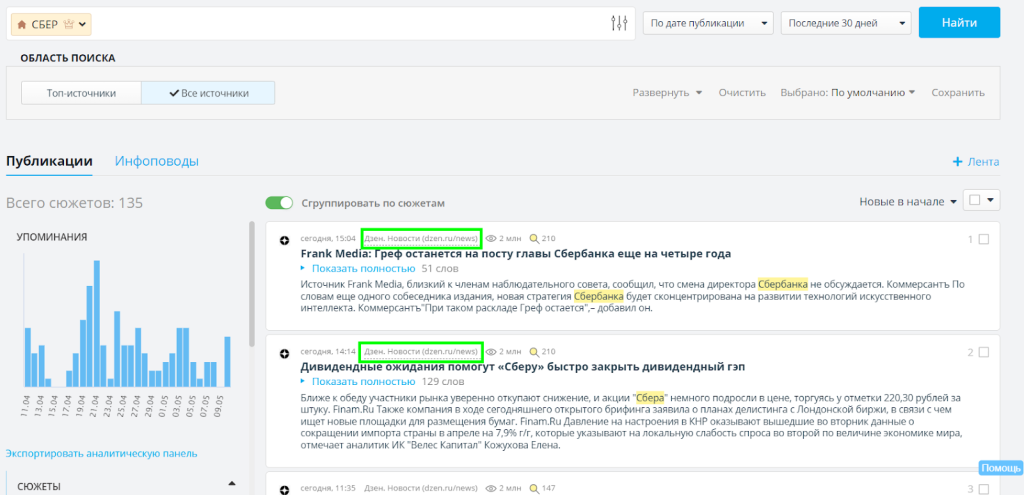
Task: Click the plus icon on the dividend article
Action: [285, 353]
